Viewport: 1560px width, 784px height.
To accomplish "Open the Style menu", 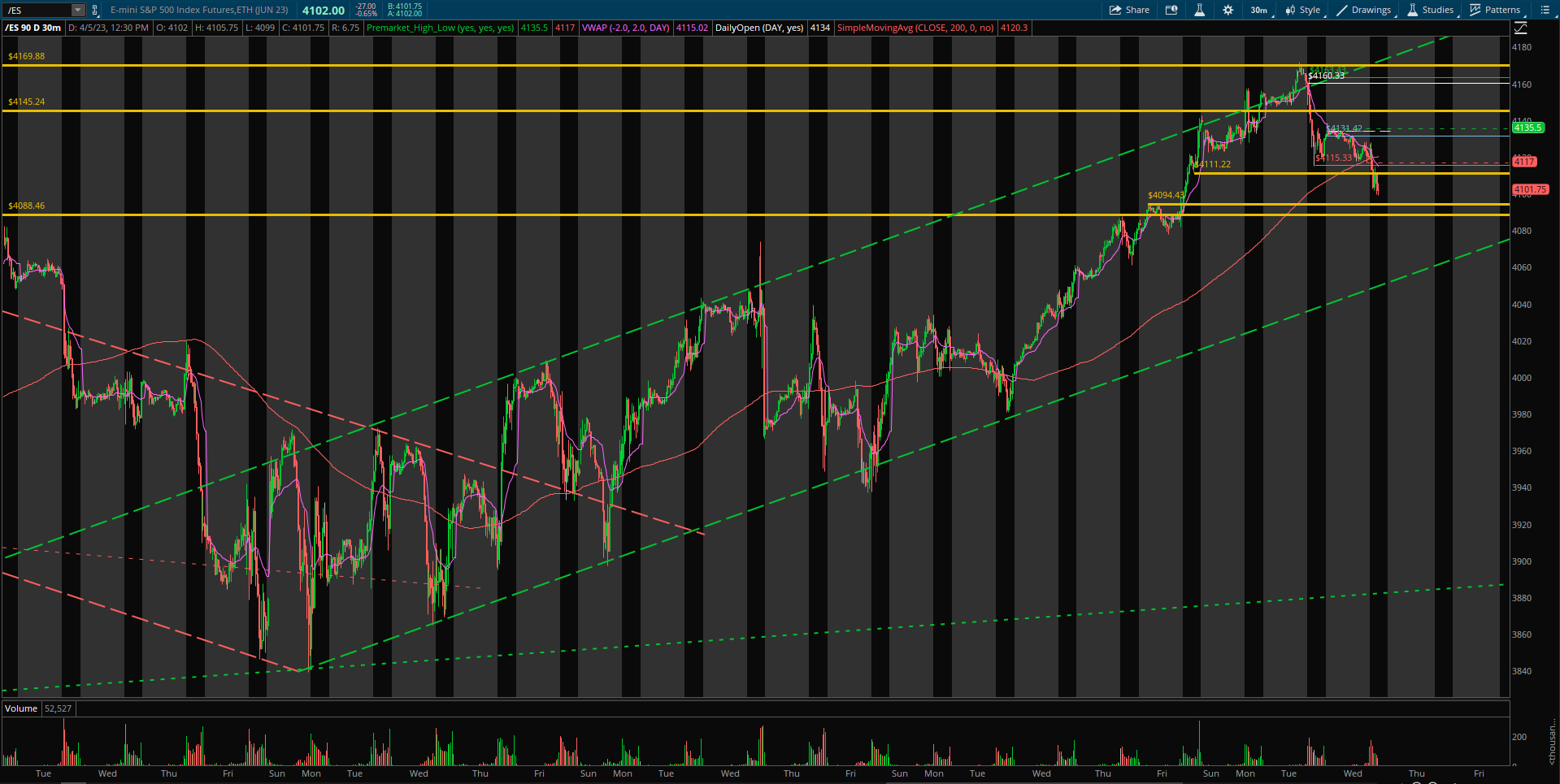I will coord(1303,10).
